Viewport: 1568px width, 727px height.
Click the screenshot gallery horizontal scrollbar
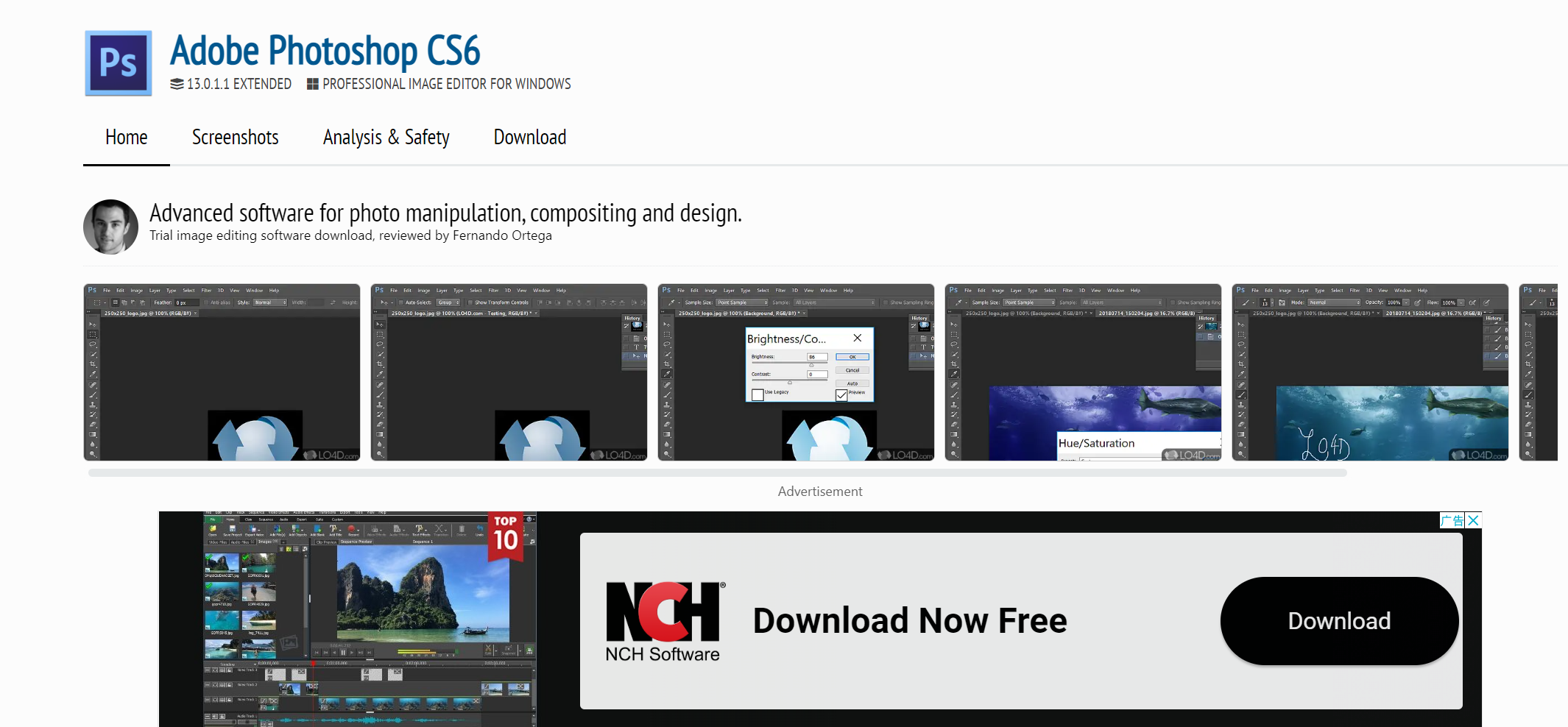(x=718, y=473)
